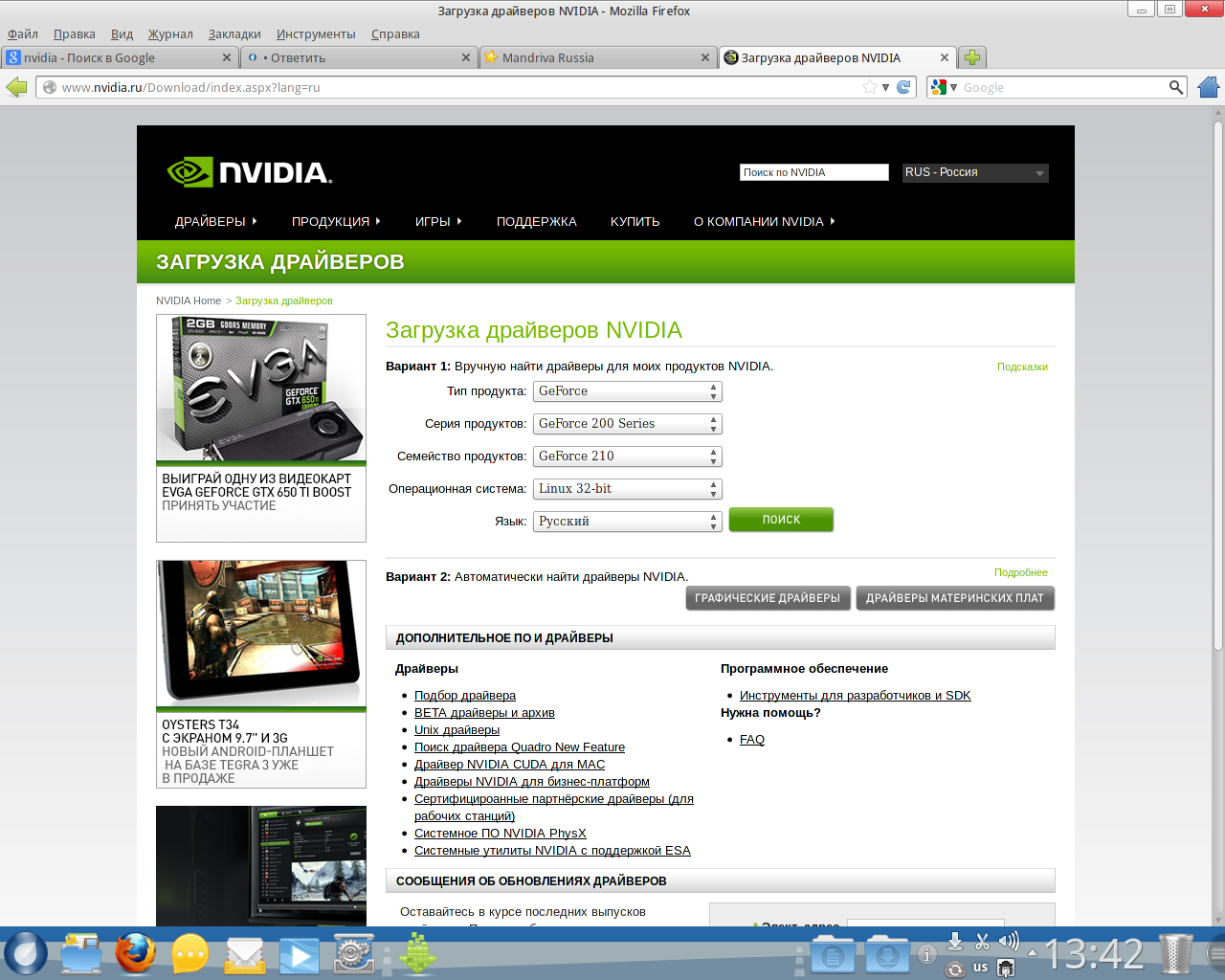Open the media player play icon
Viewport: 1225px width, 980px height.
pyautogui.click(x=299, y=955)
